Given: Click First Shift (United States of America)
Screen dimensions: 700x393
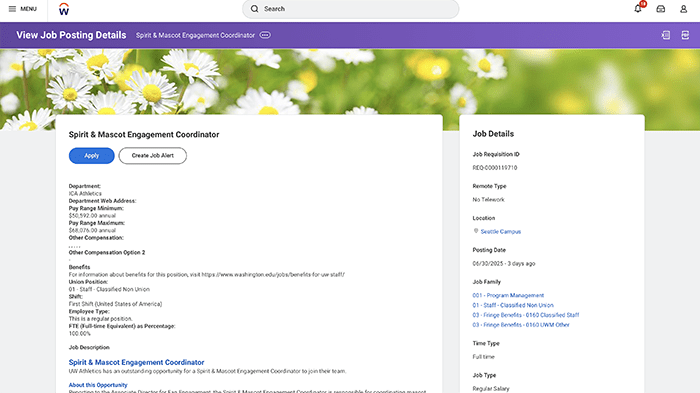Looking at the screenshot, I should (x=115, y=304).
